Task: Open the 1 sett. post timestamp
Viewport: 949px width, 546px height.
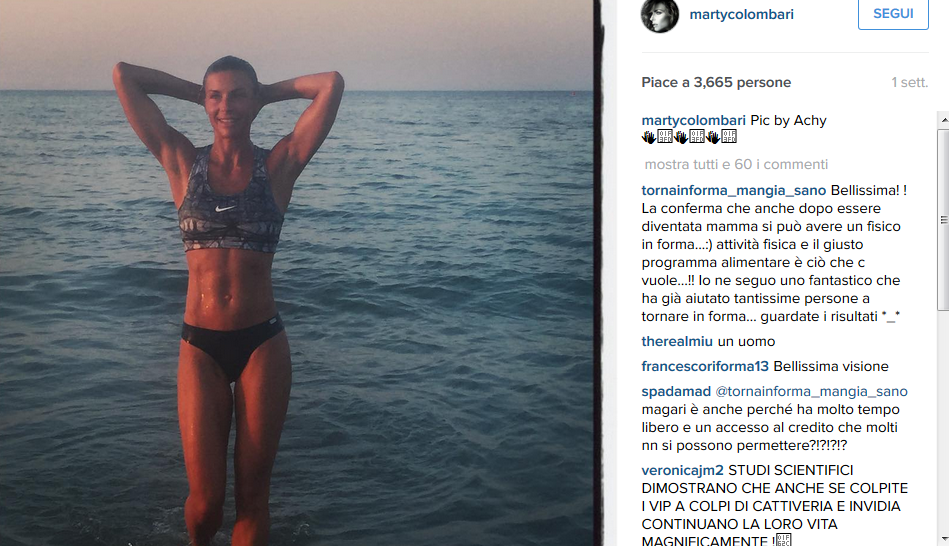Action: click(909, 82)
